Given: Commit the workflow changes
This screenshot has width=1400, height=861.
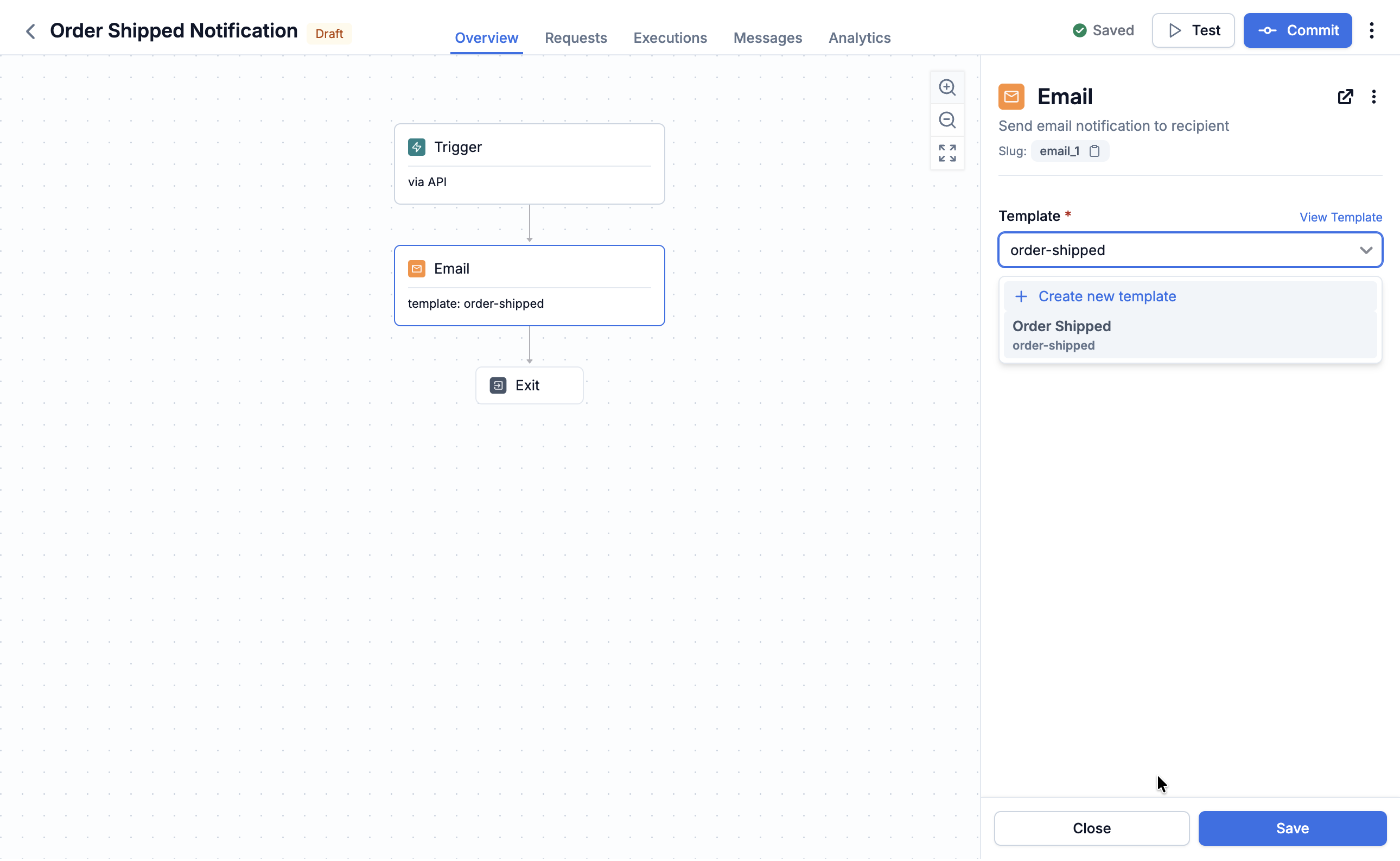Looking at the screenshot, I should click(x=1297, y=30).
